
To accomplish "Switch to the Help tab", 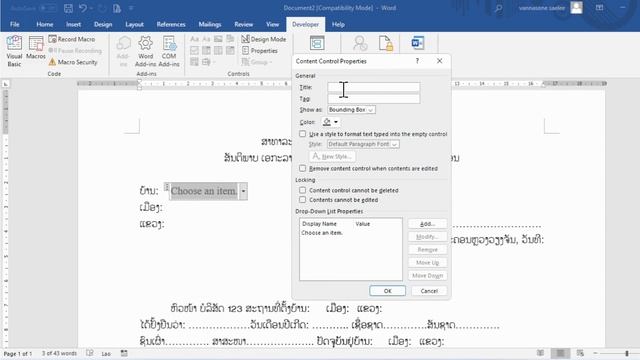I will 338,24.
